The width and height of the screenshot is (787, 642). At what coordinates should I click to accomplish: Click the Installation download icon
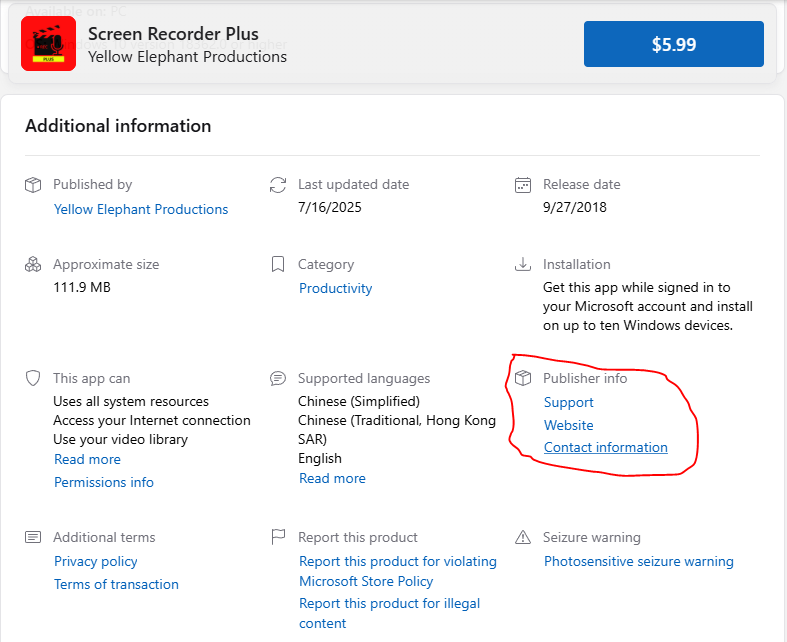tap(522, 264)
